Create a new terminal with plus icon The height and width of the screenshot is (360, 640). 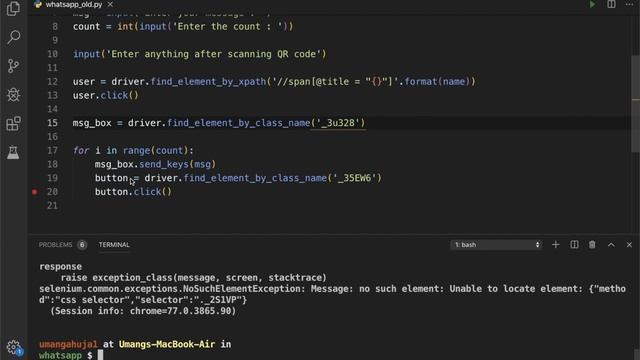click(556, 245)
